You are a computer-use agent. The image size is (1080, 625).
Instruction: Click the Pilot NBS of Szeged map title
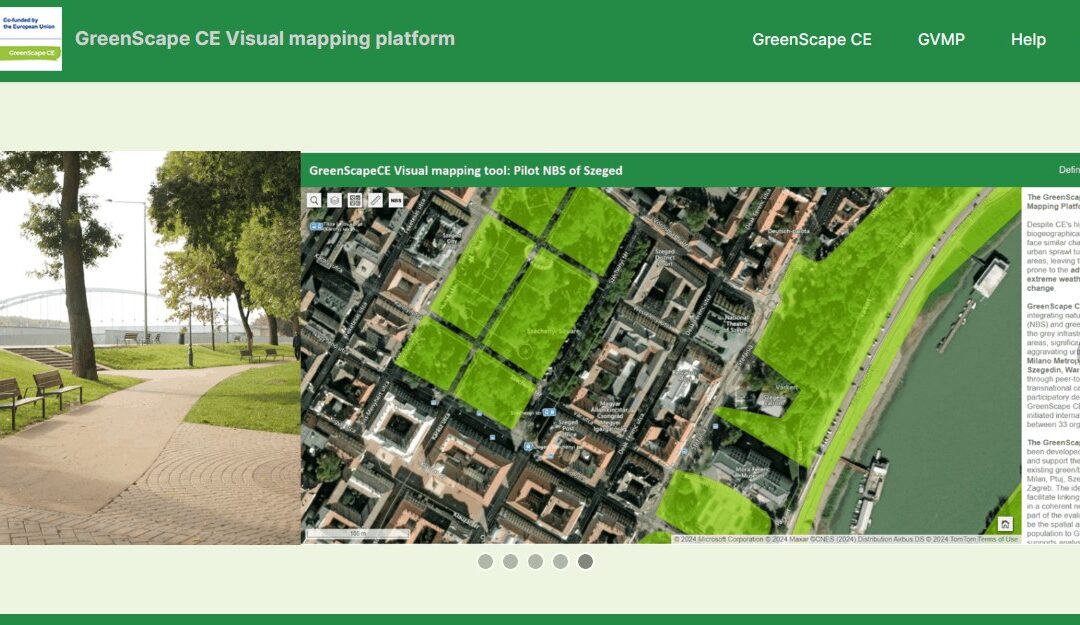click(x=466, y=170)
